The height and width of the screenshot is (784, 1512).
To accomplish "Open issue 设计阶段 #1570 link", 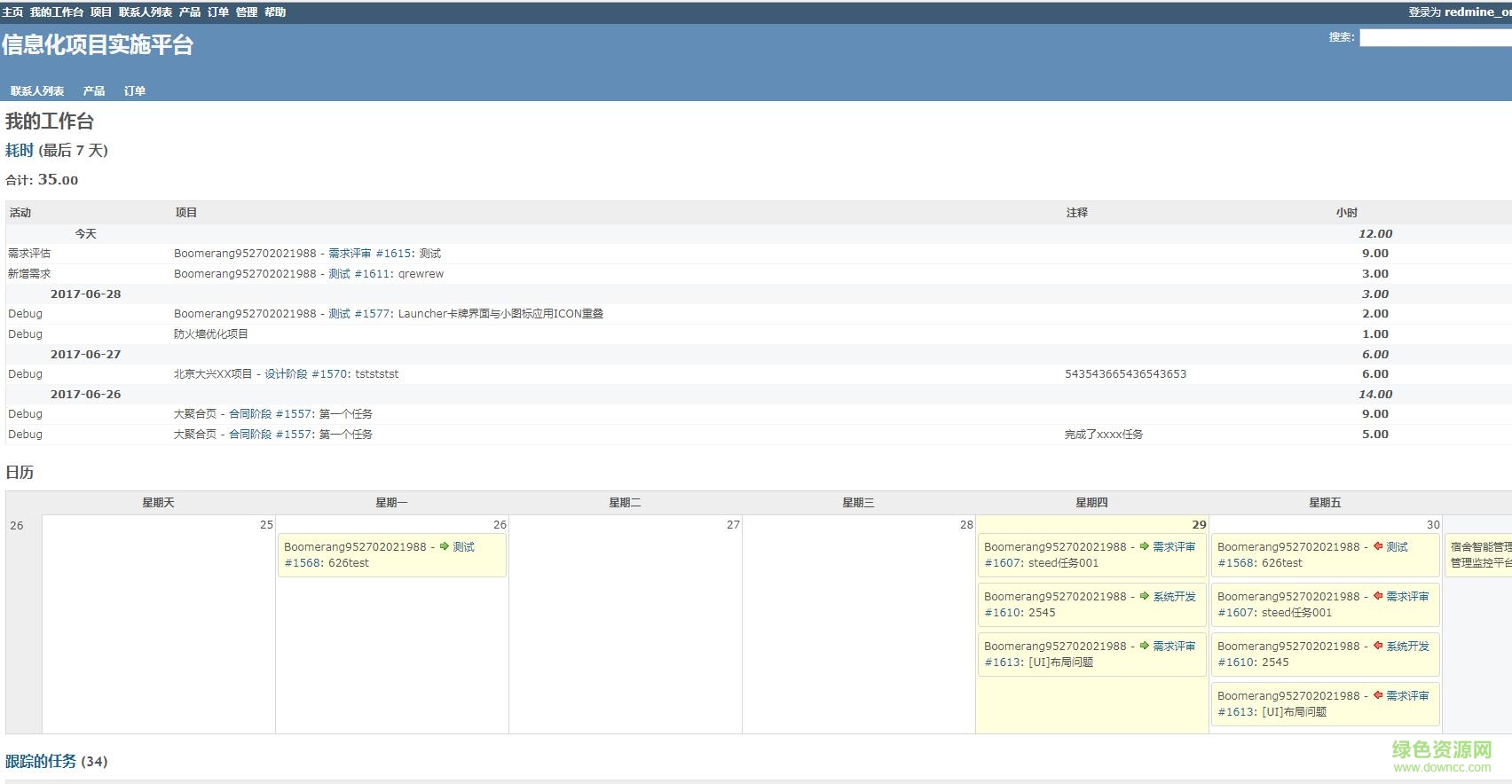I will coord(306,374).
